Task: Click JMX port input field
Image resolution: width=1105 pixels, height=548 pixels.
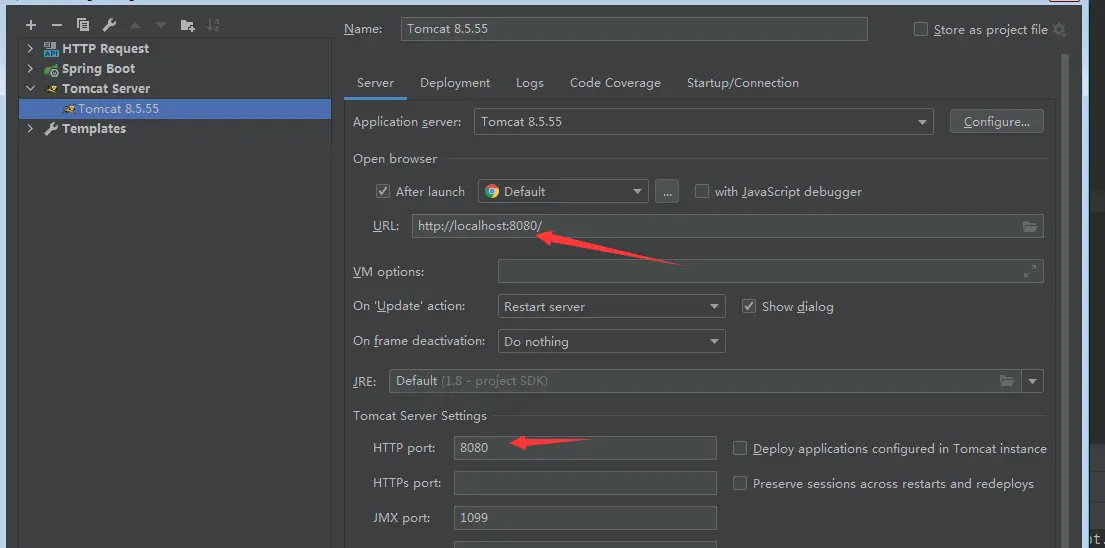Action: [x=585, y=518]
